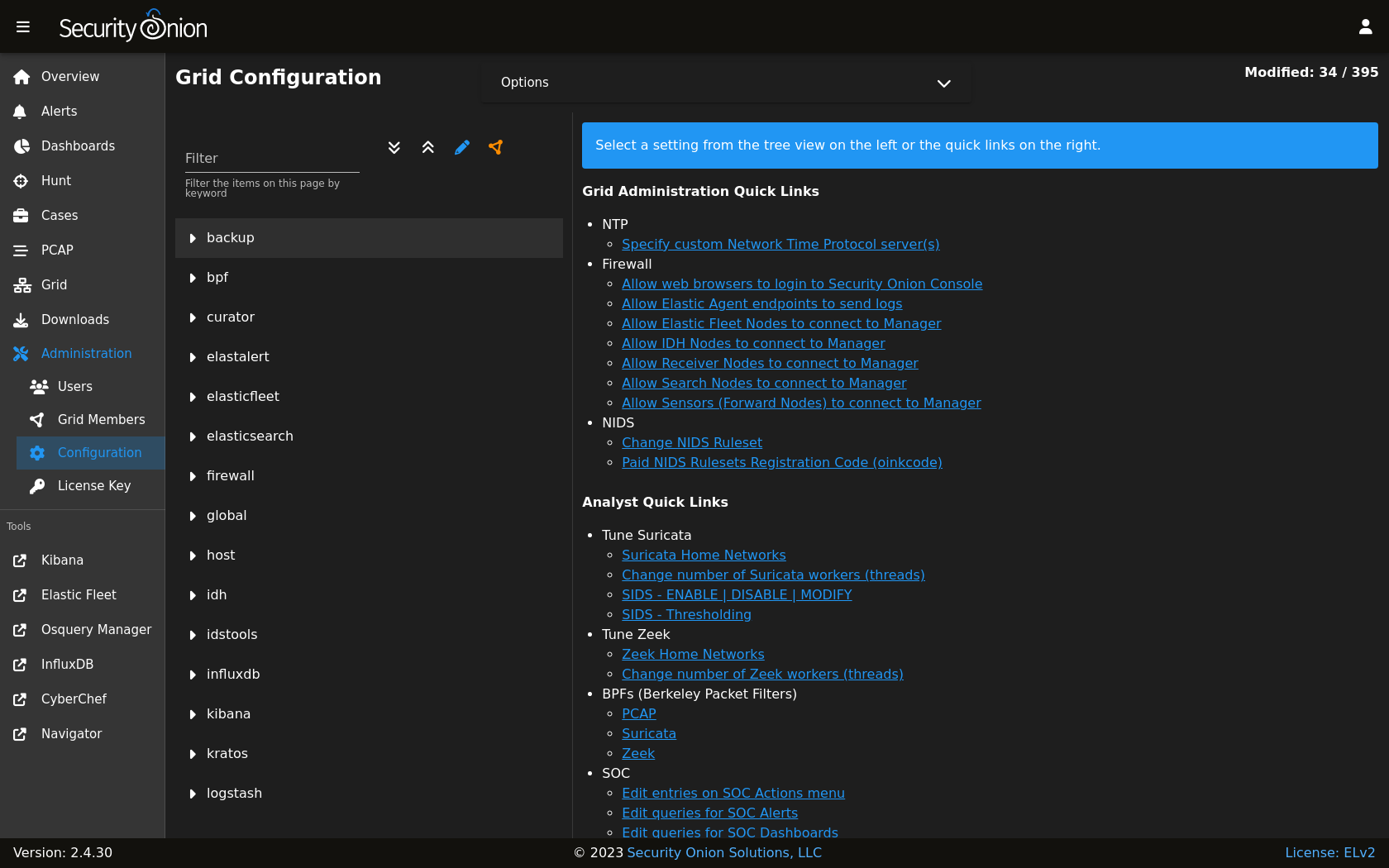Click the orange node settings icon

pyautogui.click(x=495, y=147)
